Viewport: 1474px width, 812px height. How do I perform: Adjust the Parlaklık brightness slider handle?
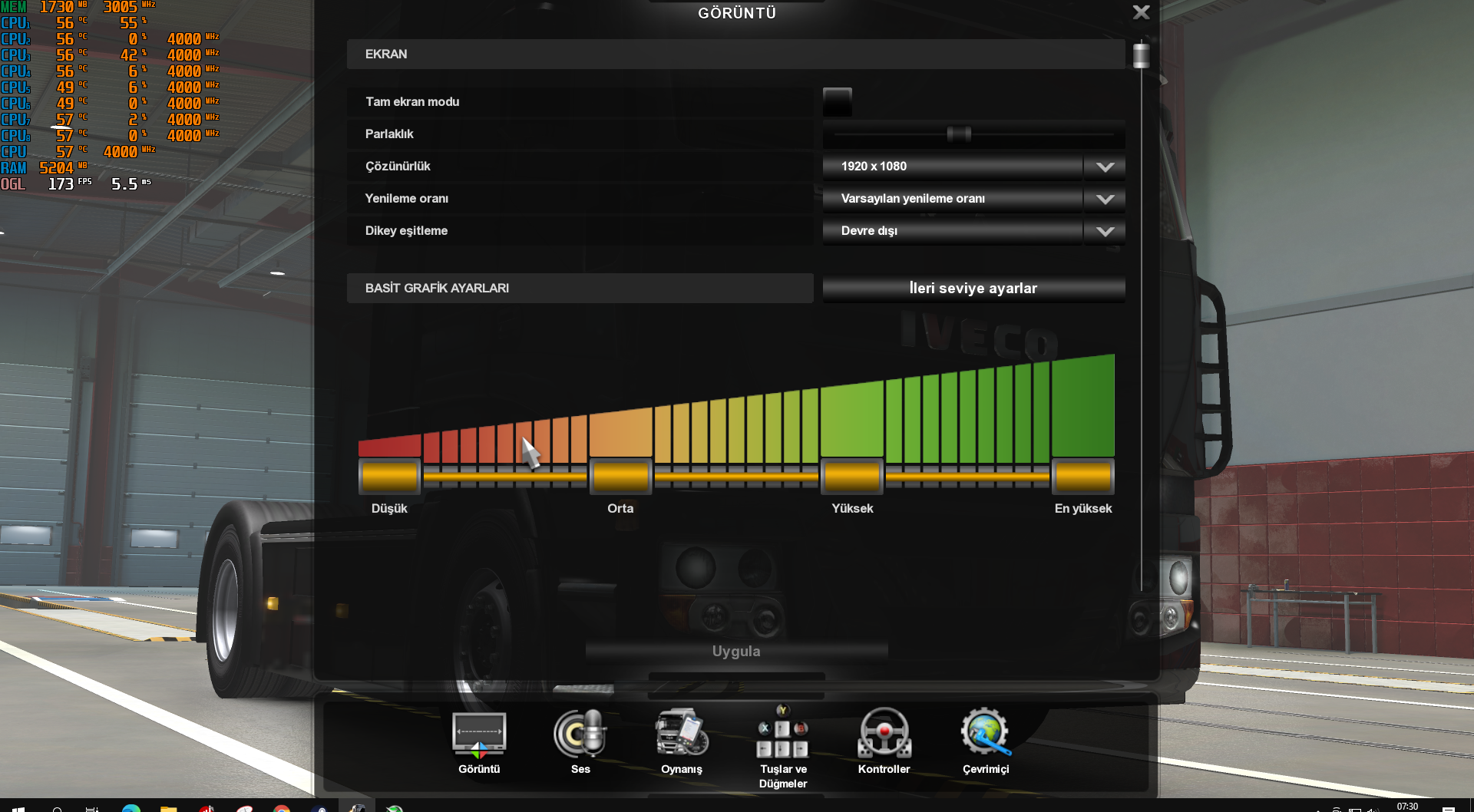(959, 134)
